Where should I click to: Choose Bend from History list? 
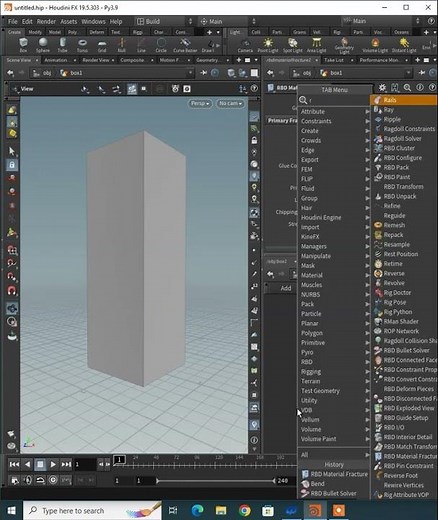[334, 484]
